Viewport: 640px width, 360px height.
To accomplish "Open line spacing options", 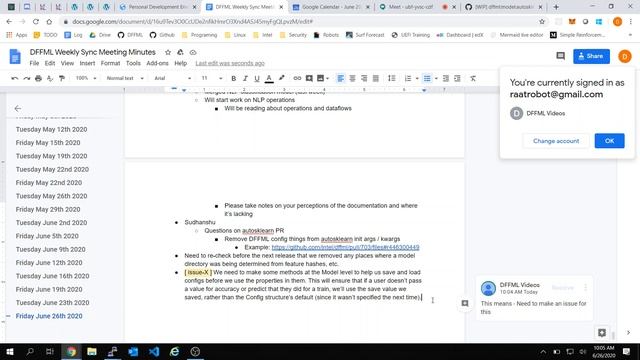I will (391, 78).
